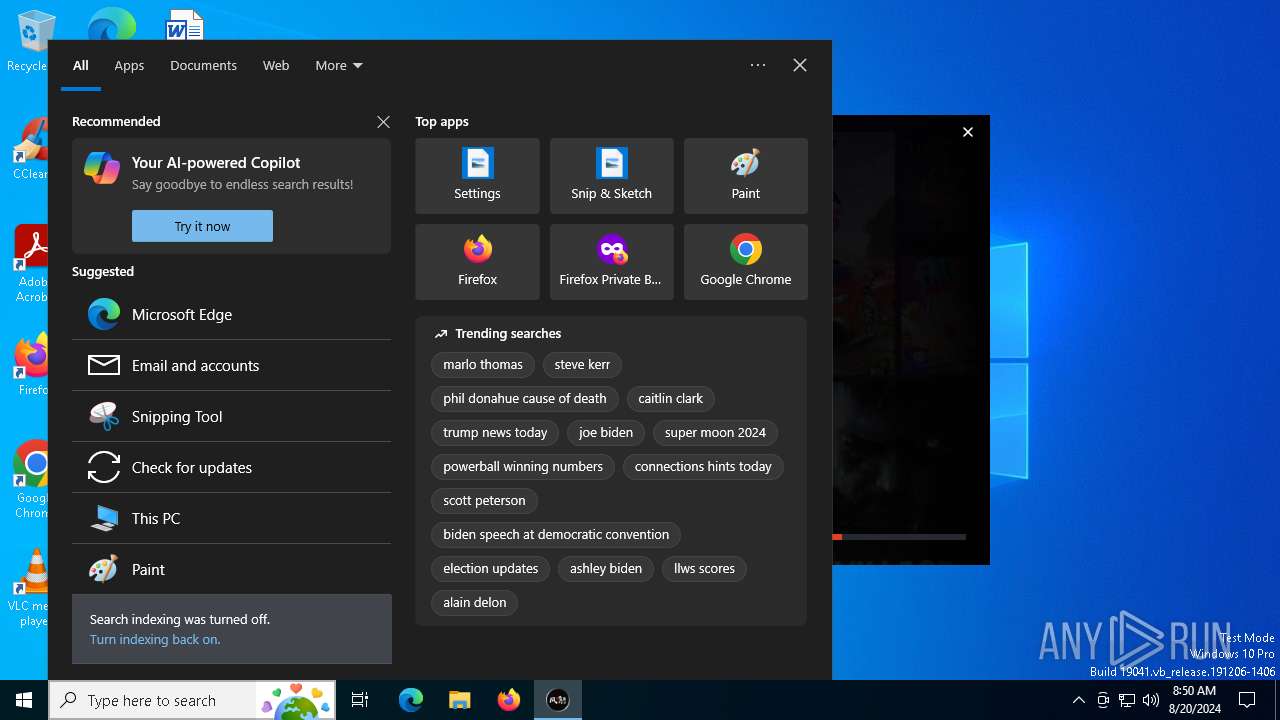The width and height of the screenshot is (1280, 720).
Task: Switch to All search tab
Action: click(81, 65)
